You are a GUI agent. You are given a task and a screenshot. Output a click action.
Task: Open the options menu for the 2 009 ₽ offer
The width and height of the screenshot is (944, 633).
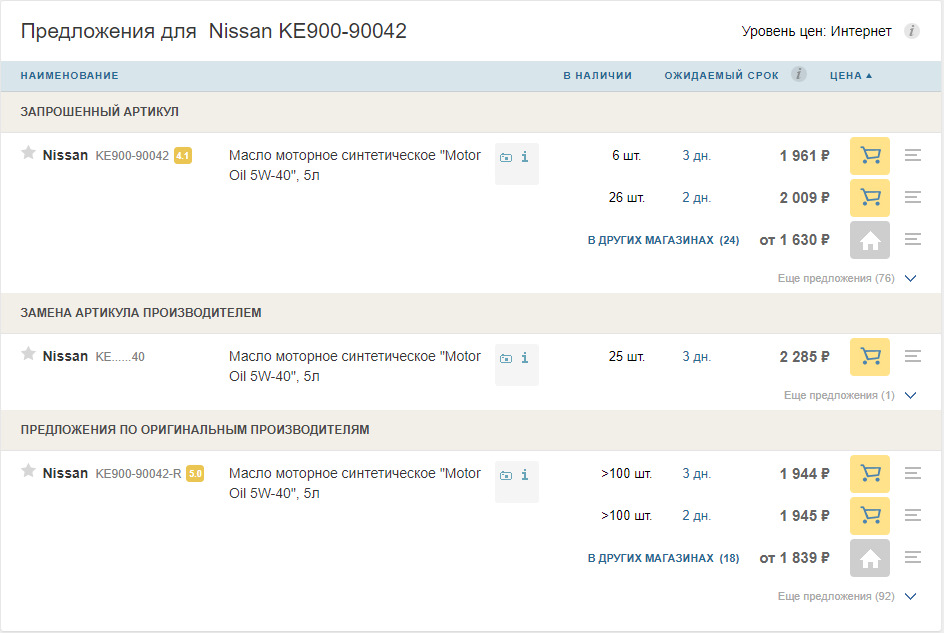click(913, 197)
